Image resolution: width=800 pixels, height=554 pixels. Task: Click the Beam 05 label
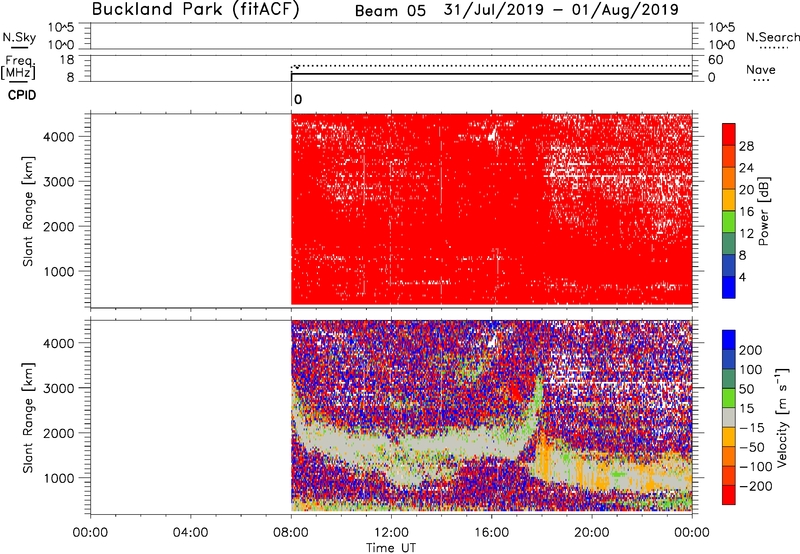pos(390,11)
